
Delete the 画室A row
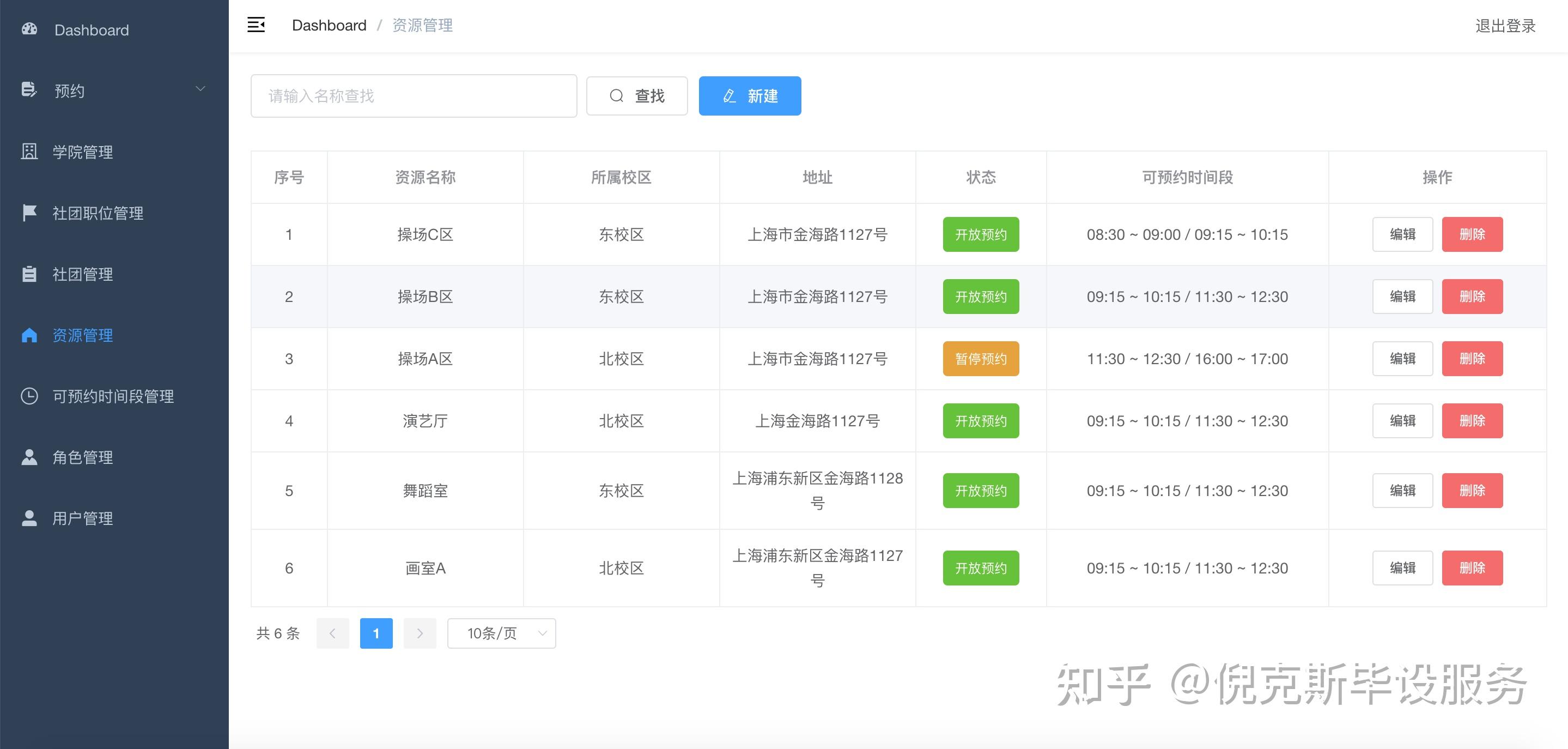coord(1473,568)
